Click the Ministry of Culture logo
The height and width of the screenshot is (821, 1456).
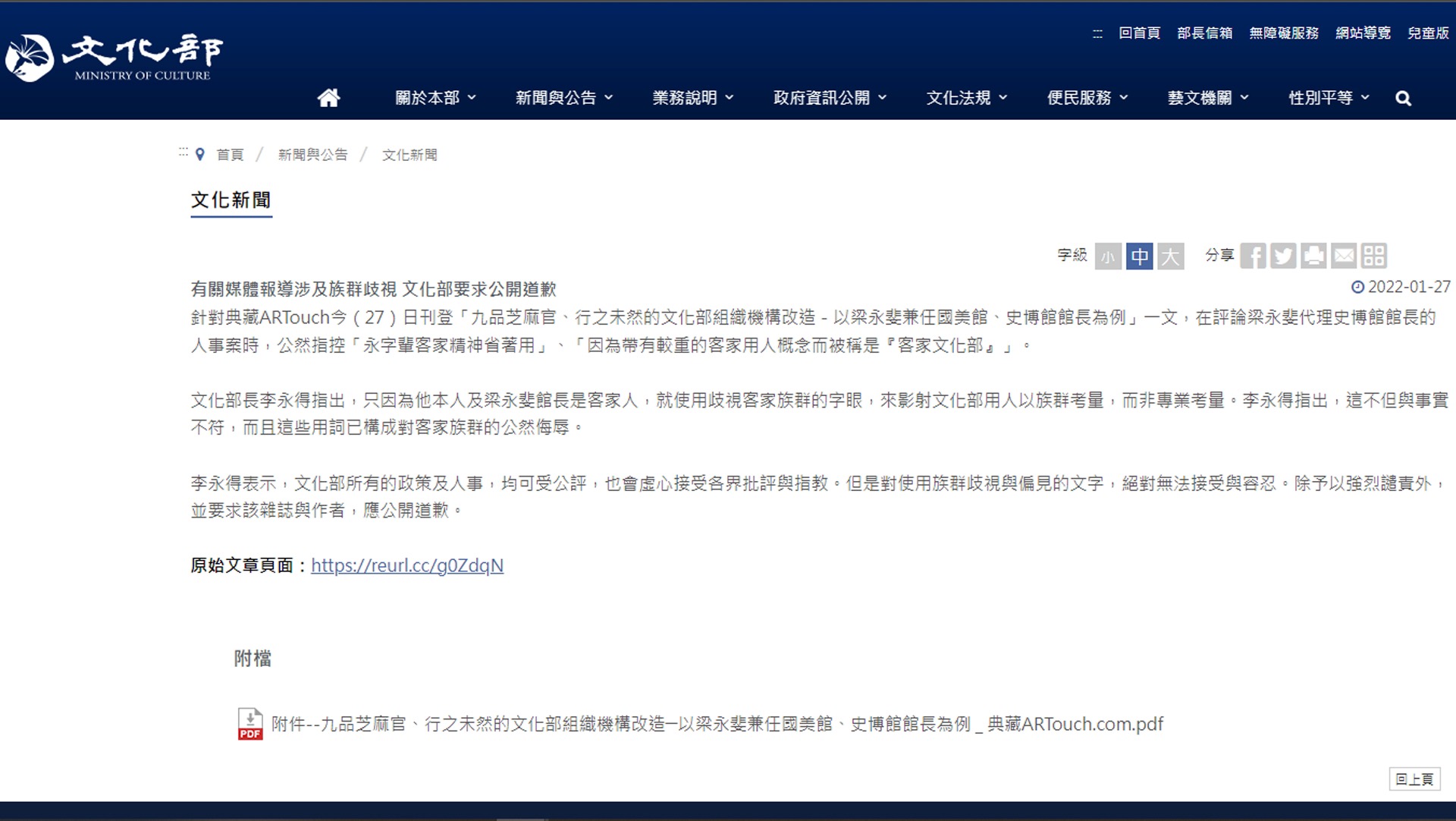(x=114, y=58)
